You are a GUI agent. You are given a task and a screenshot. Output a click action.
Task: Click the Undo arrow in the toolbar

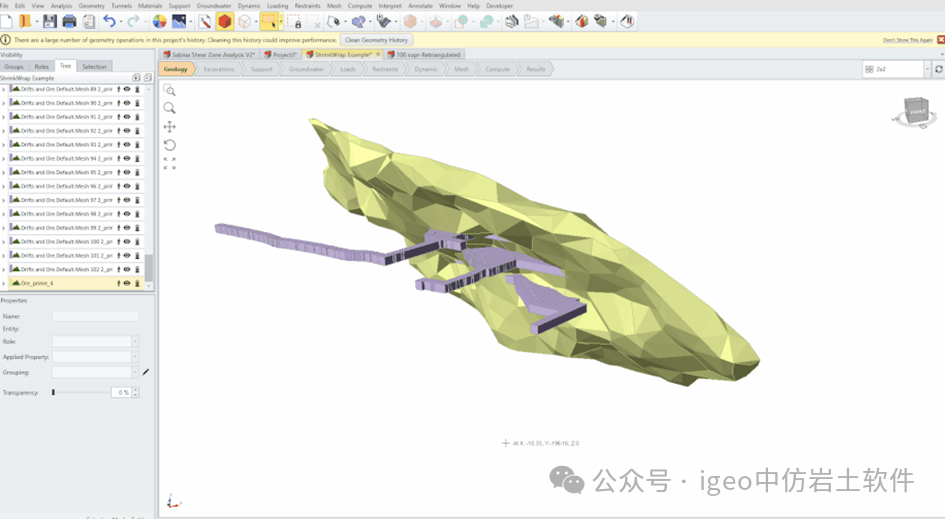pos(109,21)
